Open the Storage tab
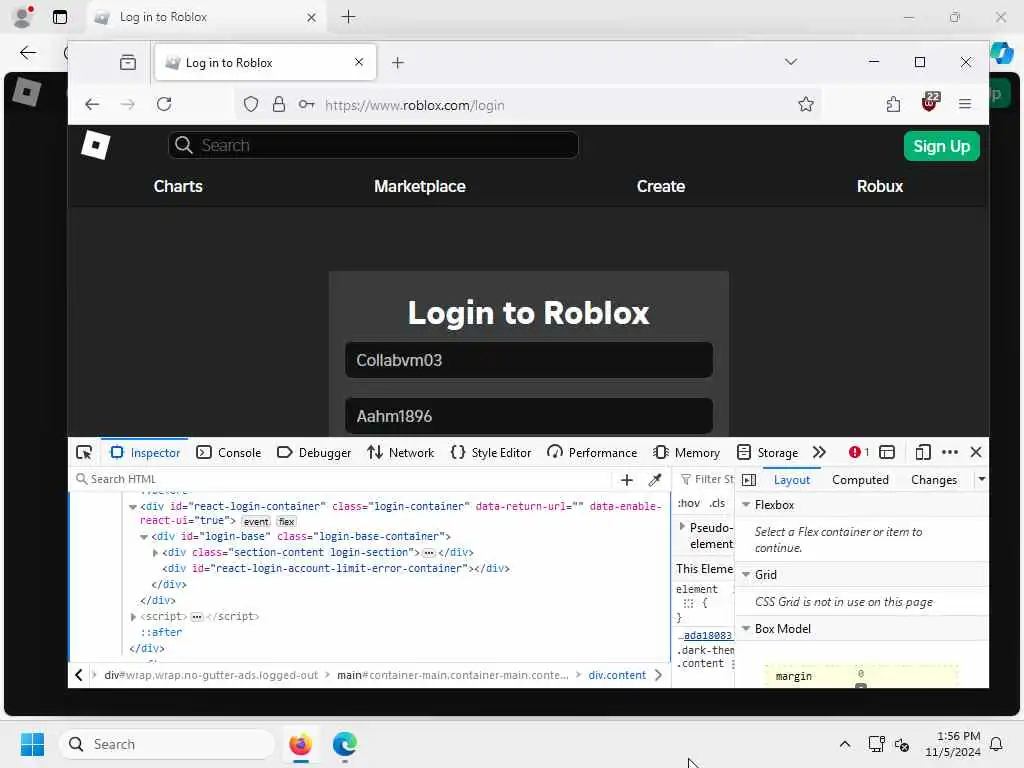Viewport: 1024px width, 768px height. 767,453
